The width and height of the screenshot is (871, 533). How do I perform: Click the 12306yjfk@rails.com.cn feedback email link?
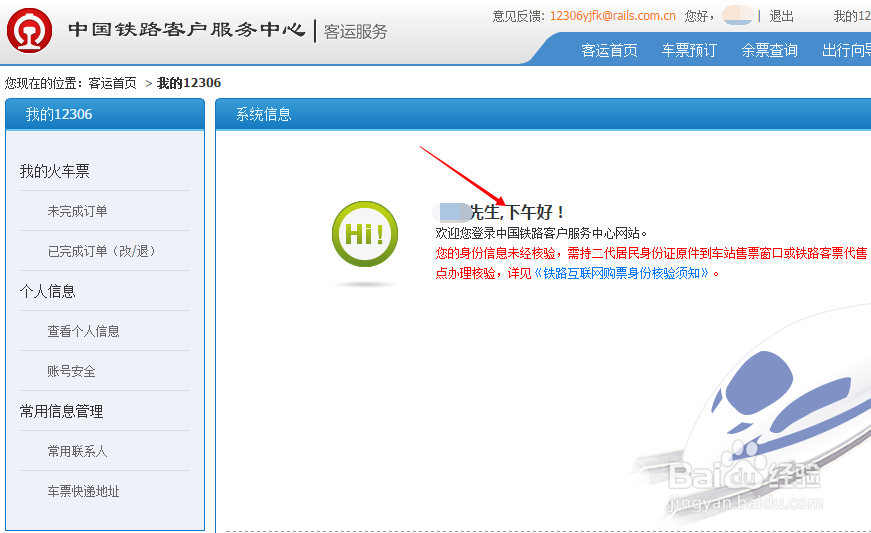(613, 16)
